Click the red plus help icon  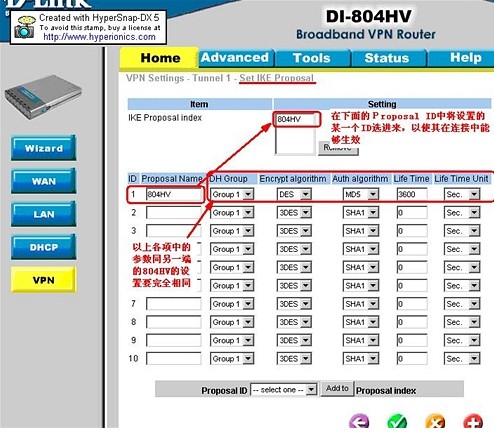(473, 421)
